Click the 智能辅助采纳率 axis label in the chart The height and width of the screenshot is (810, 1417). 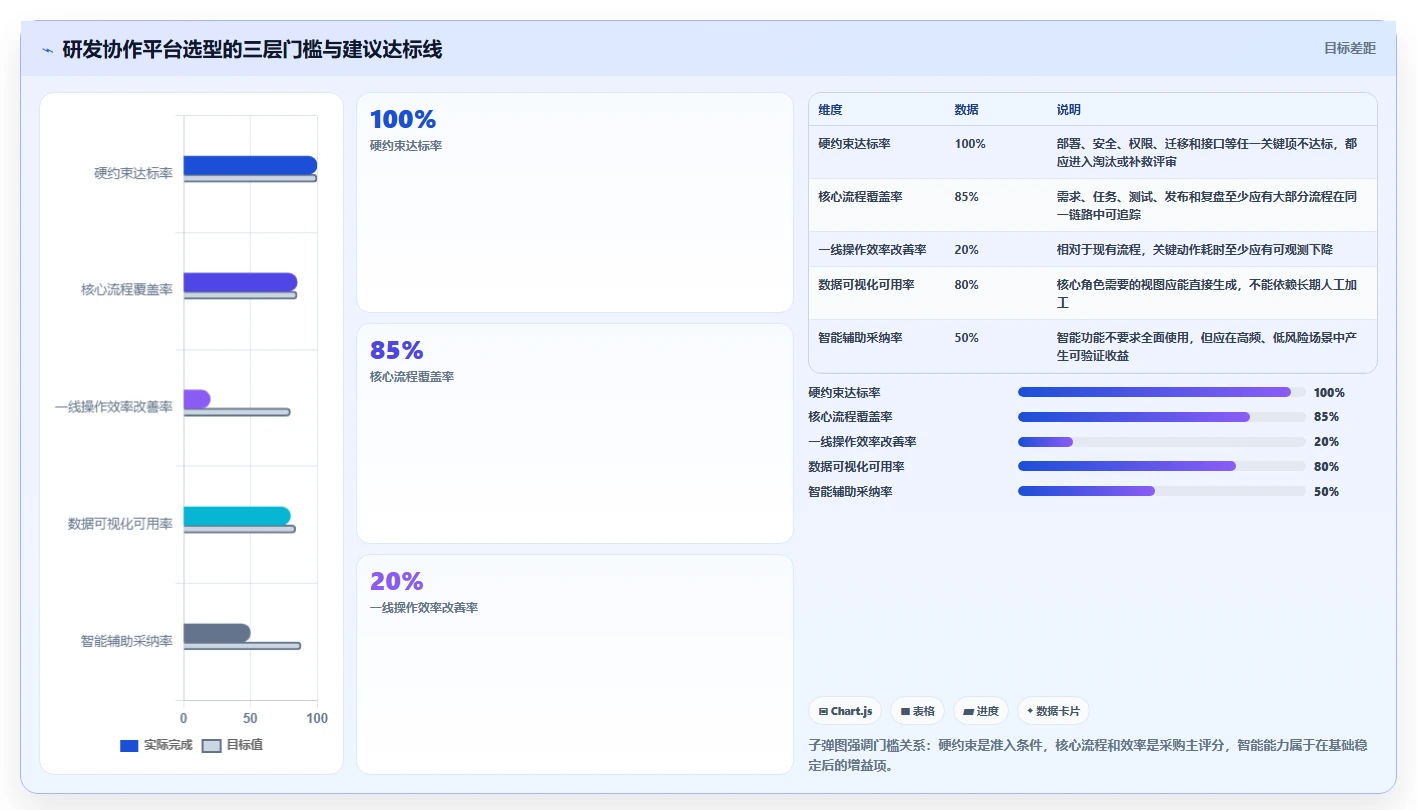click(x=127, y=641)
